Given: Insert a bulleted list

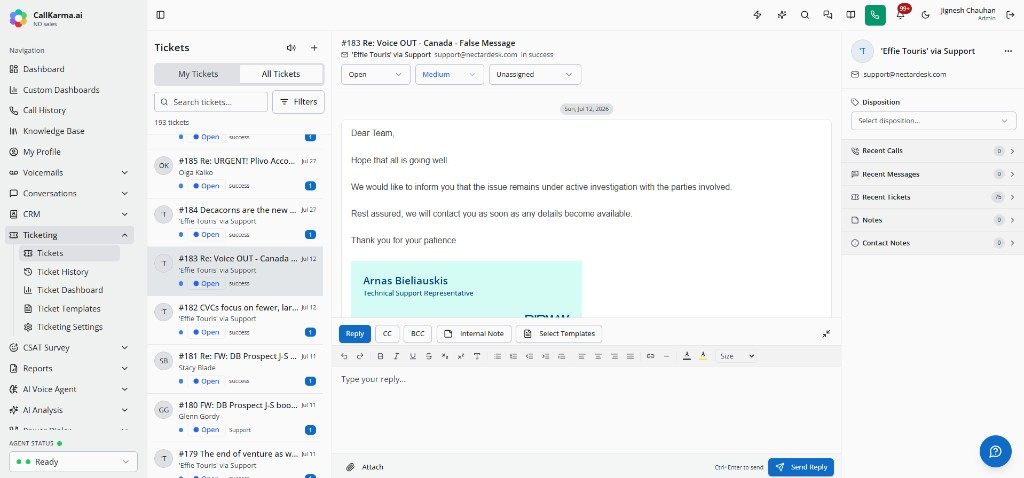Looking at the screenshot, I should click(498, 357).
